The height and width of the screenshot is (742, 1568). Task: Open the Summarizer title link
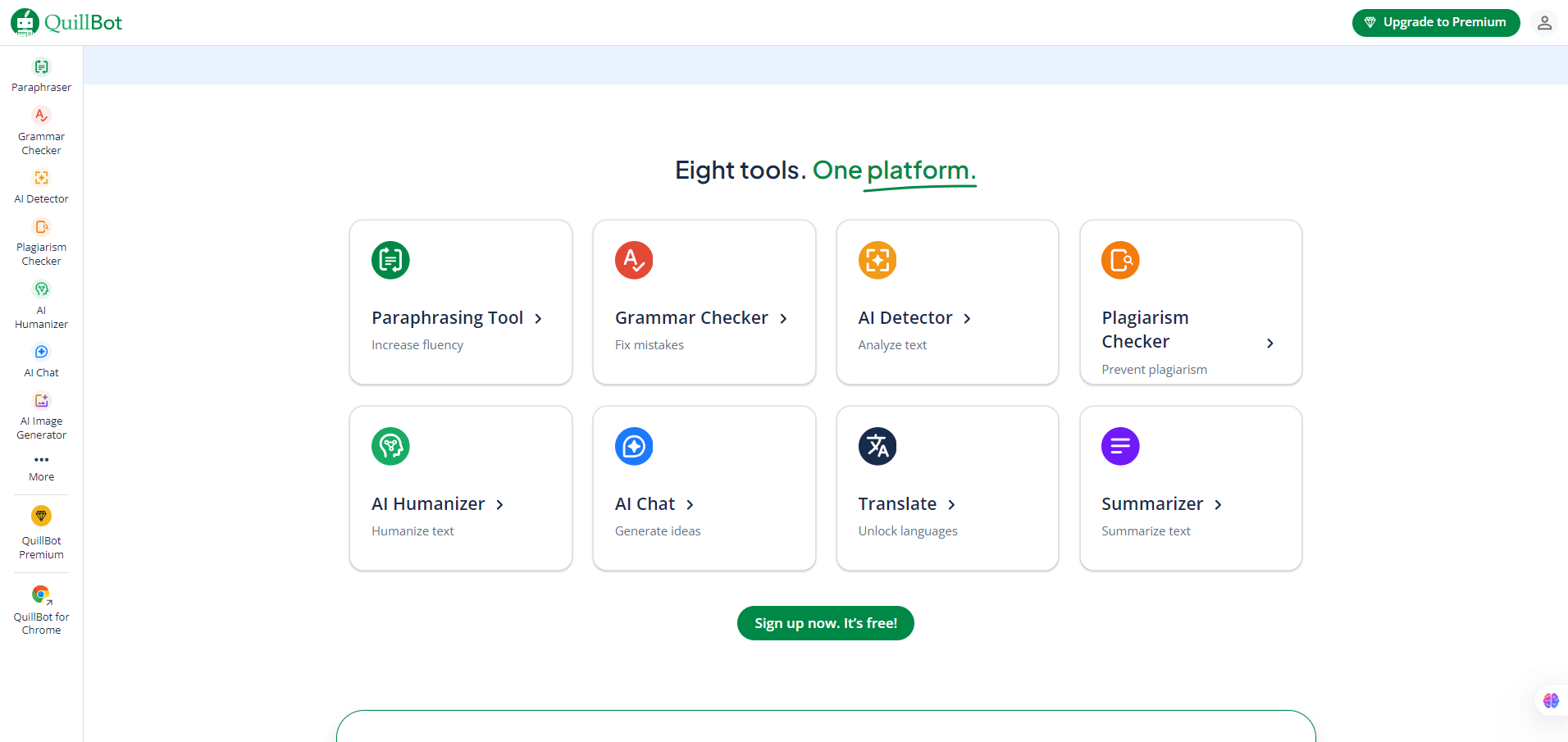[1152, 504]
